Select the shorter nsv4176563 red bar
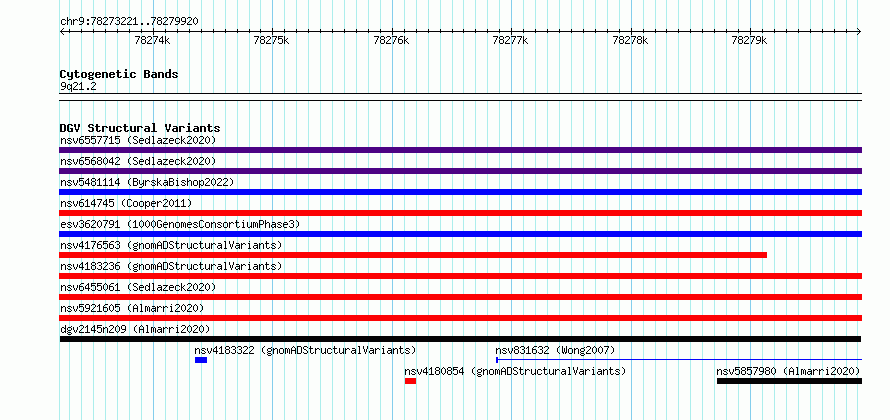The width and height of the screenshot is (890, 420). 413,255
